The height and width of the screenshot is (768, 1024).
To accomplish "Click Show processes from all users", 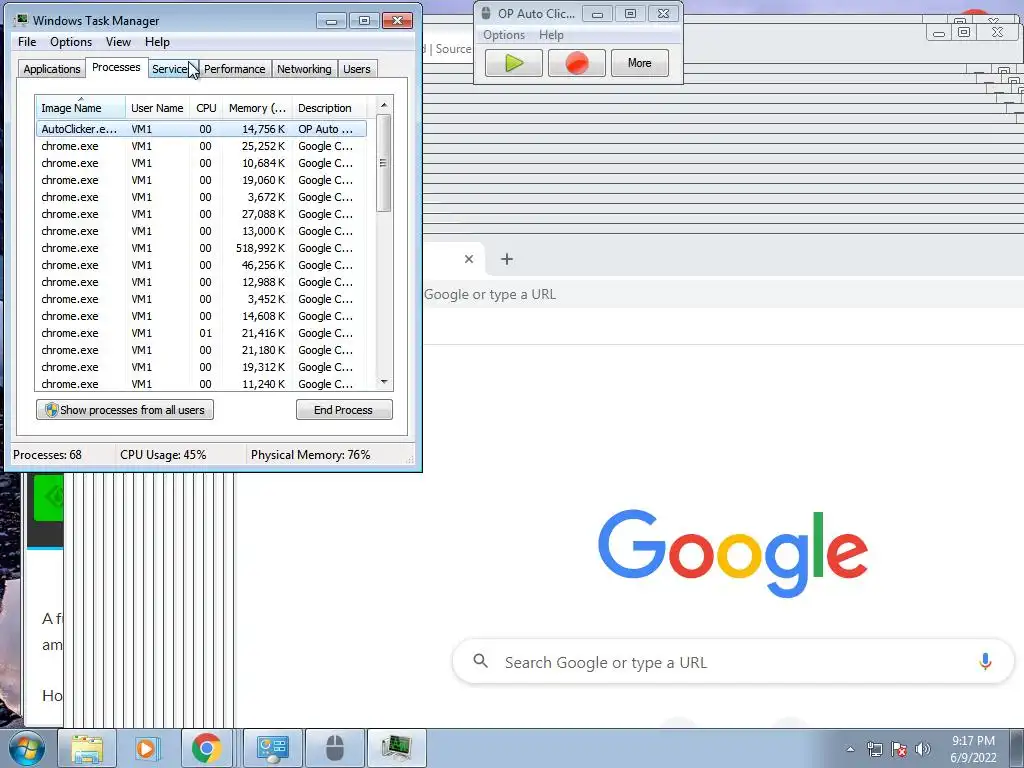I will 125,410.
